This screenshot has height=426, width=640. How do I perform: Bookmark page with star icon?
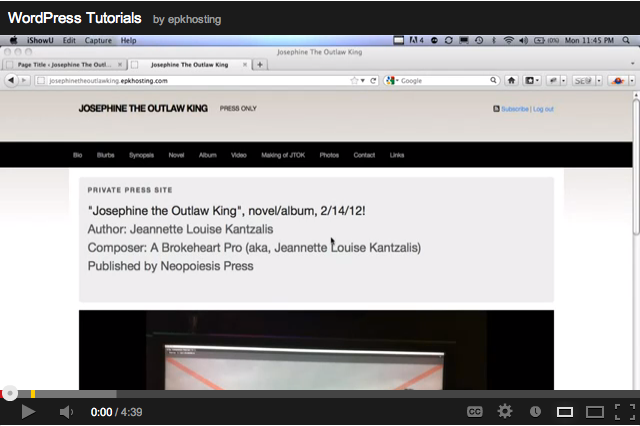coord(354,80)
